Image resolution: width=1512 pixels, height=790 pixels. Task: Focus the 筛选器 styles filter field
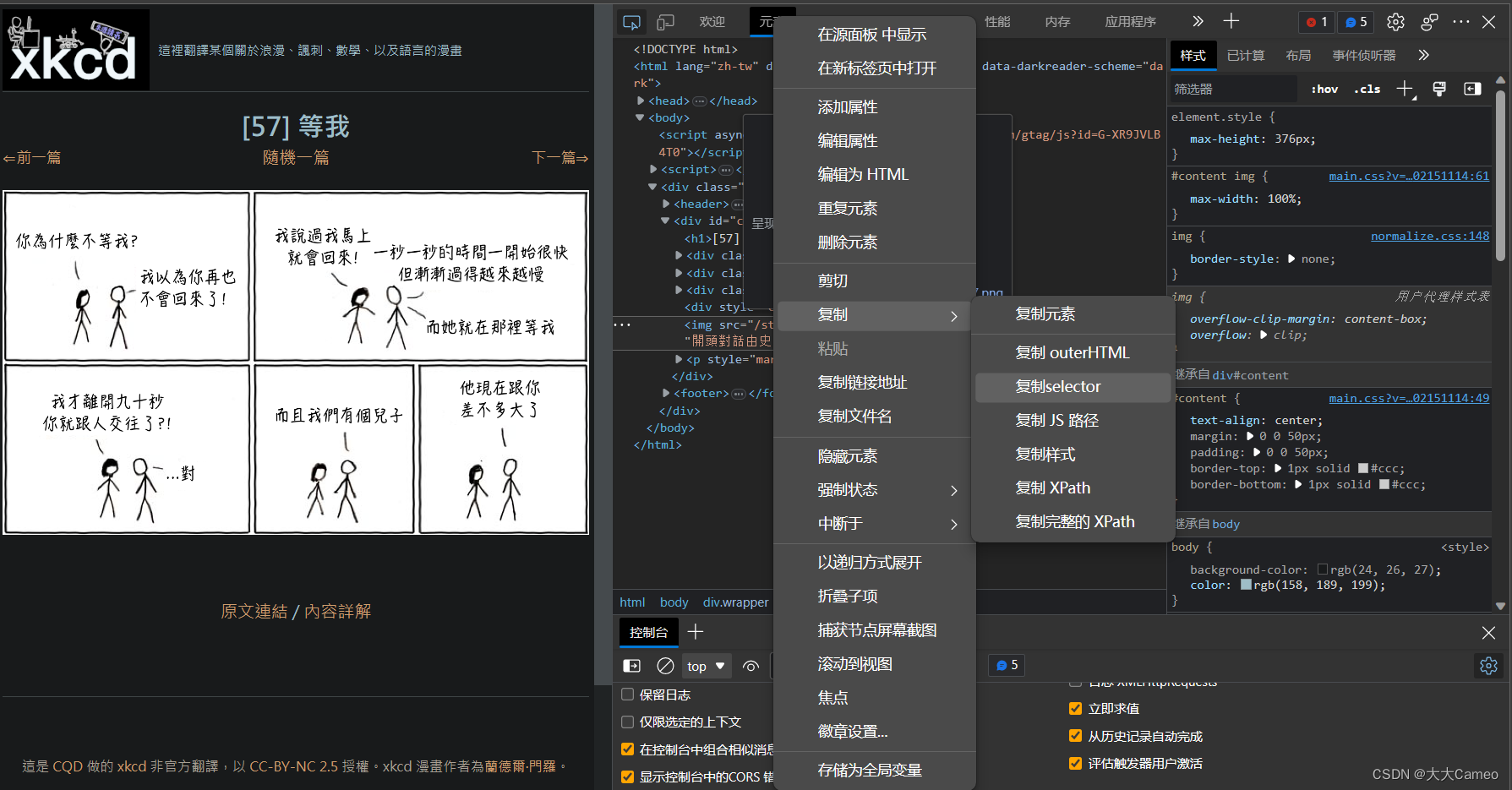pos(1233,89)
